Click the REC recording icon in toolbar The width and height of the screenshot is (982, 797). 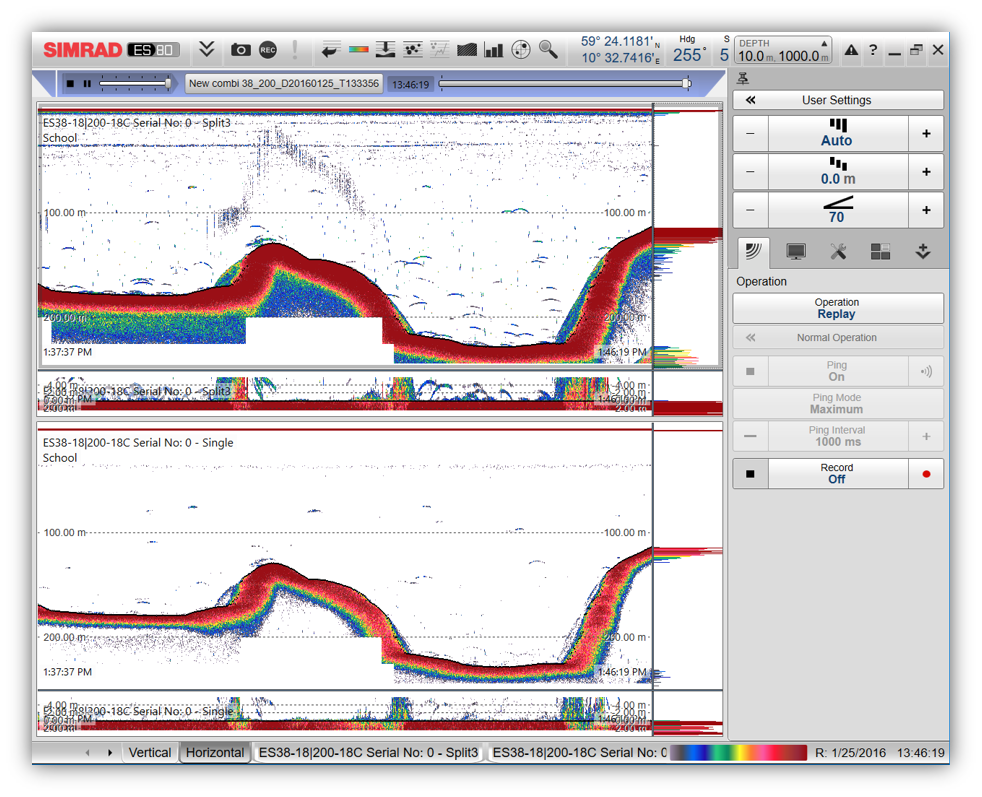coord(268,49)
